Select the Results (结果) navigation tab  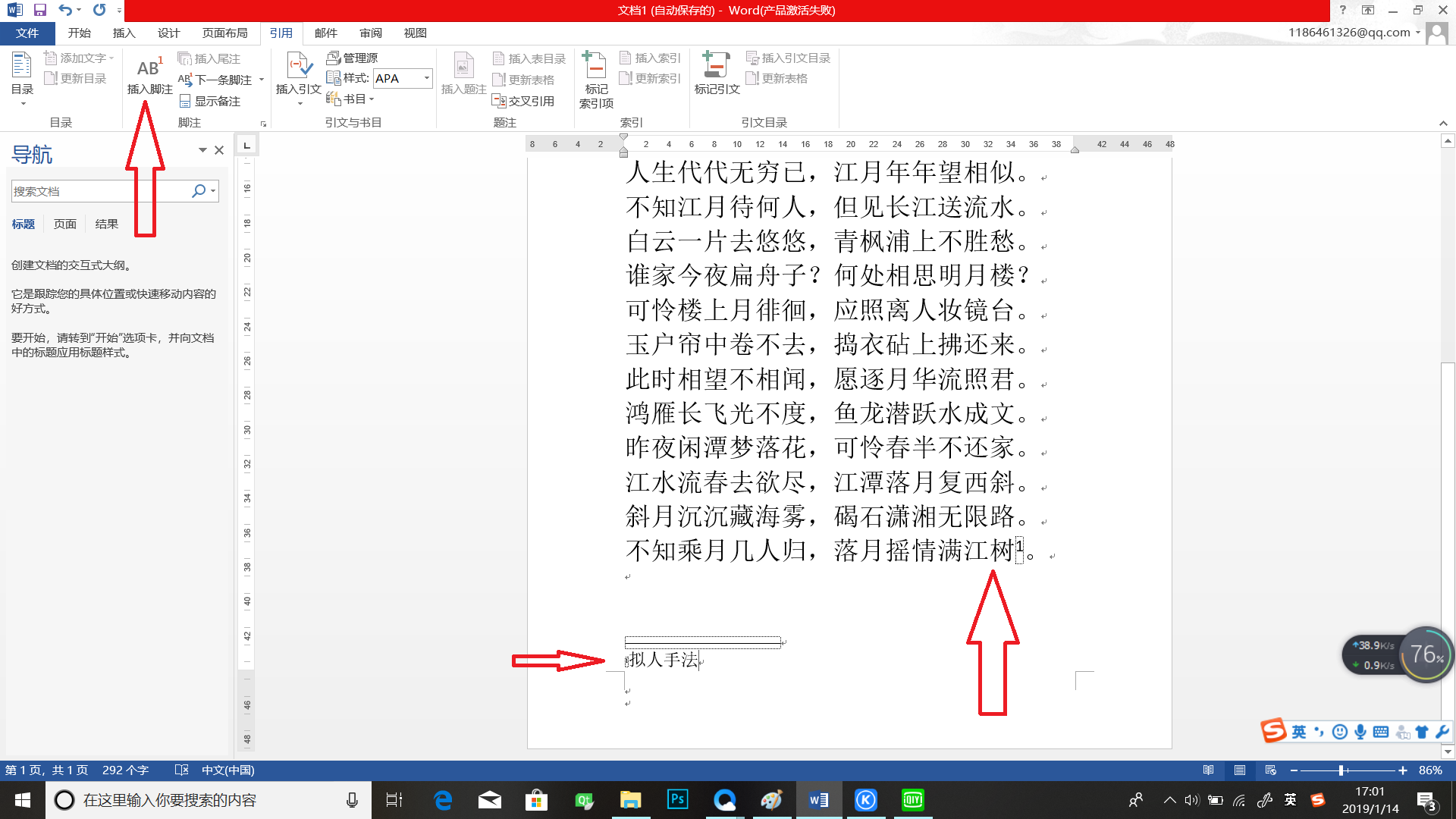pyautogui.click(x=107, y=224)
